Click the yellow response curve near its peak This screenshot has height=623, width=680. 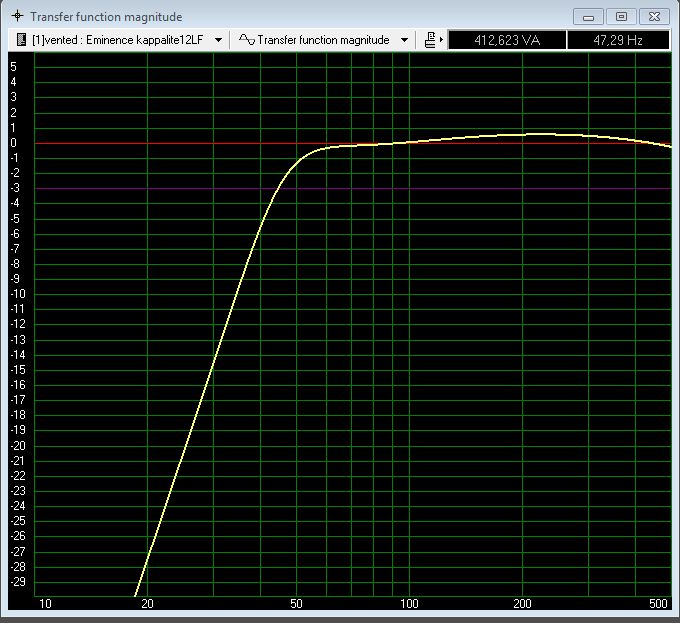[x=535, y=134]
